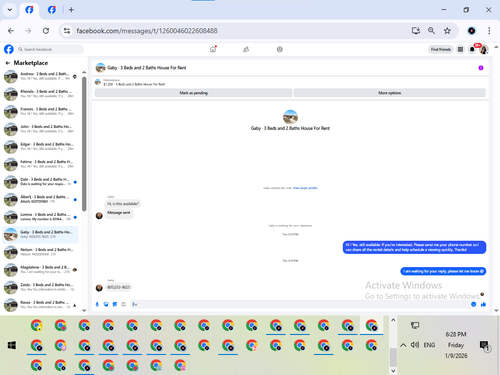Image resolution: width=500 pixels, height=375 pixels.
Task: Click the conversation list scrollbar down arrow
Action: [84, 310]
